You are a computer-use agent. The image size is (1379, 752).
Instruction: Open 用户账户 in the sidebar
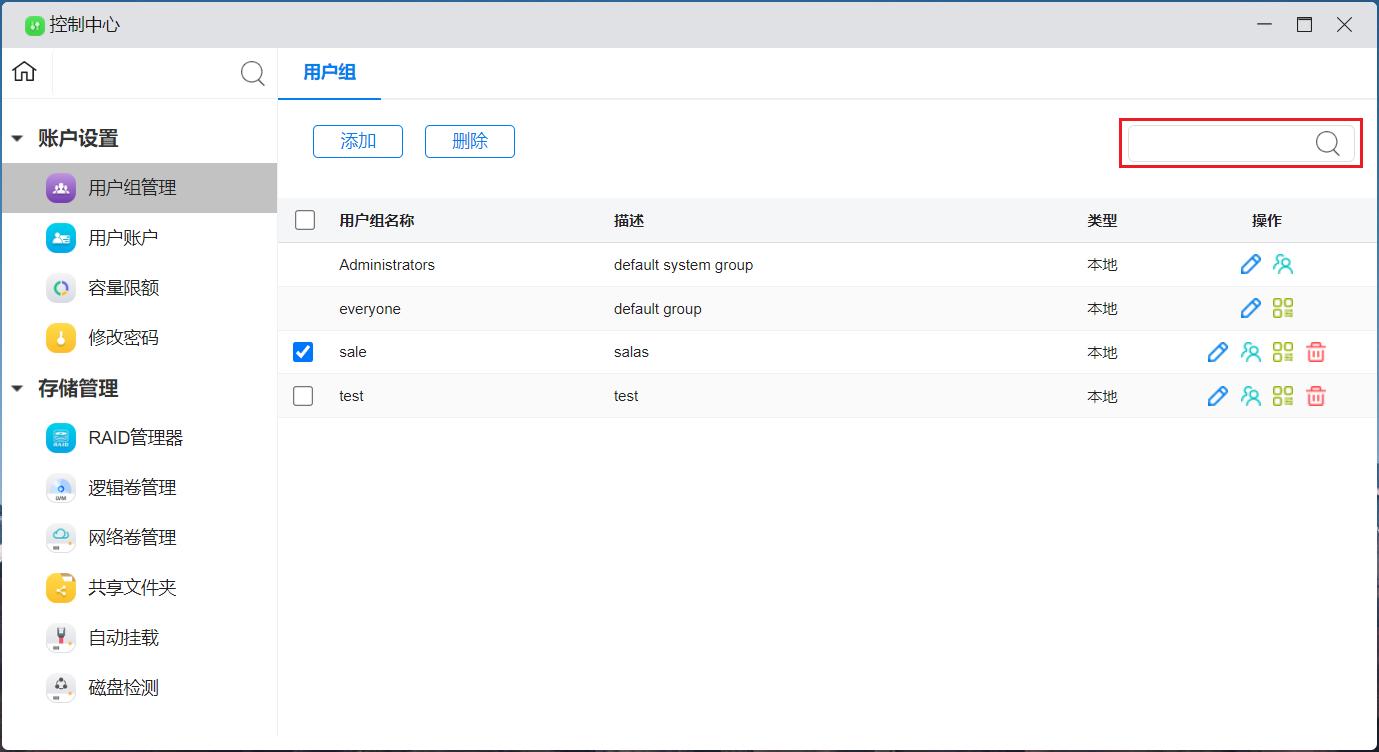(x=123, y=238)
